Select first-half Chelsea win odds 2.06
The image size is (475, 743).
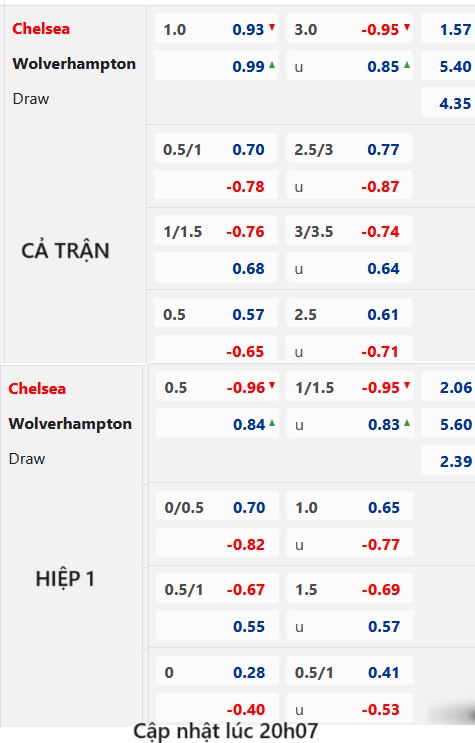[456, 388]
